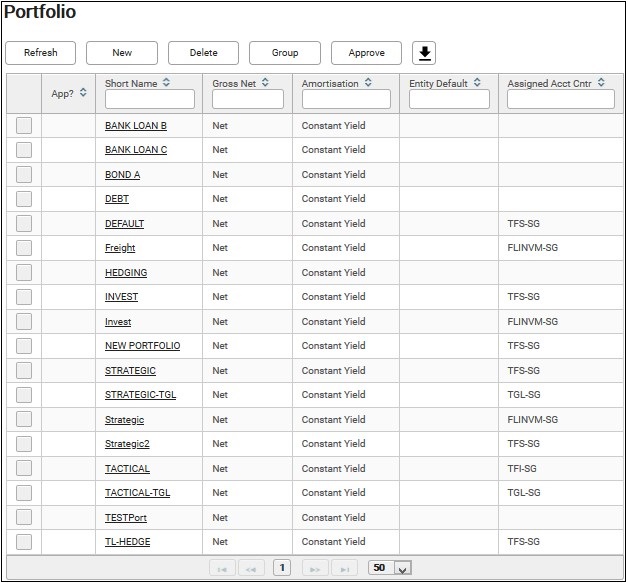The image size is (628, 583).
Task: Select the HEDGING row checkbox
Action: pos(24,273)
